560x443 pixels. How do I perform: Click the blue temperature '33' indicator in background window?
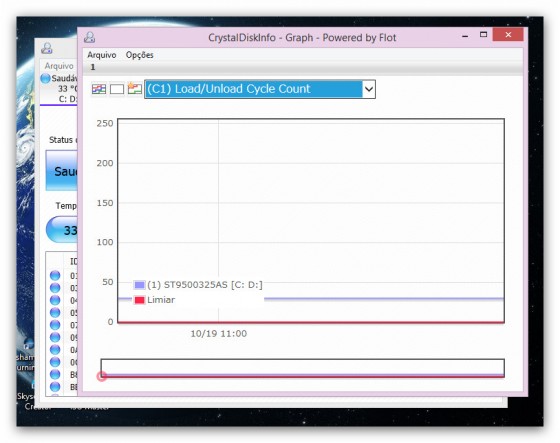point(62,230)
